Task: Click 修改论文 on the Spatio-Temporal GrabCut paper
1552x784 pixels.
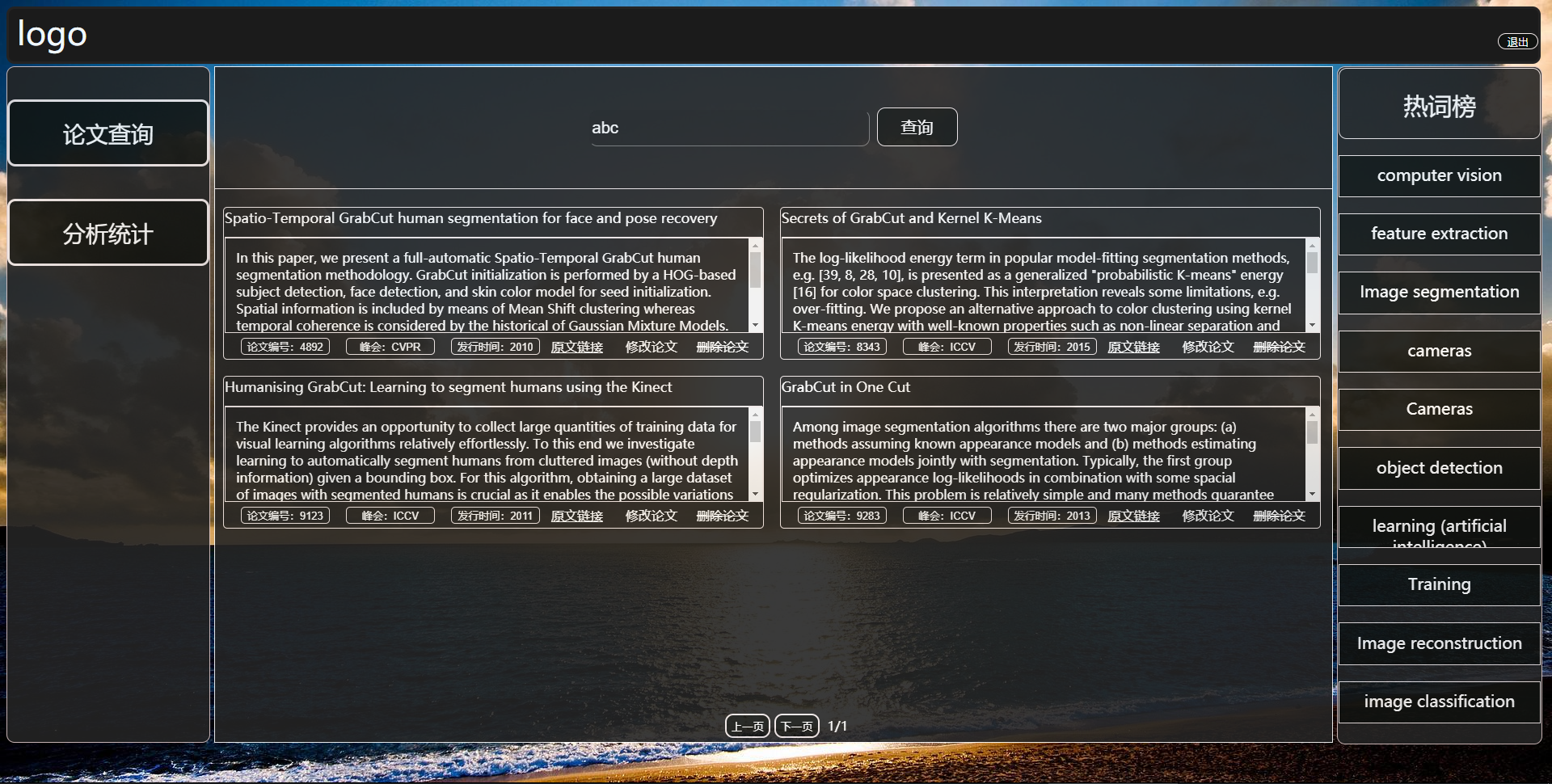Action: [651, 347]
